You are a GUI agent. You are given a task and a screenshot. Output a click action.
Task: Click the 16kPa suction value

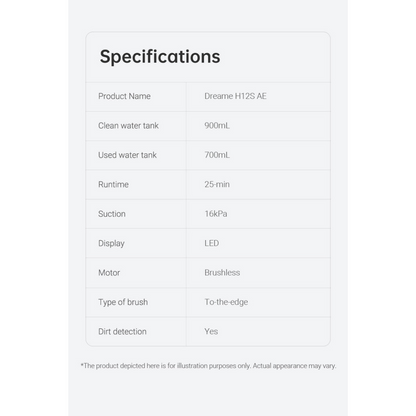[x=216, y=214]
